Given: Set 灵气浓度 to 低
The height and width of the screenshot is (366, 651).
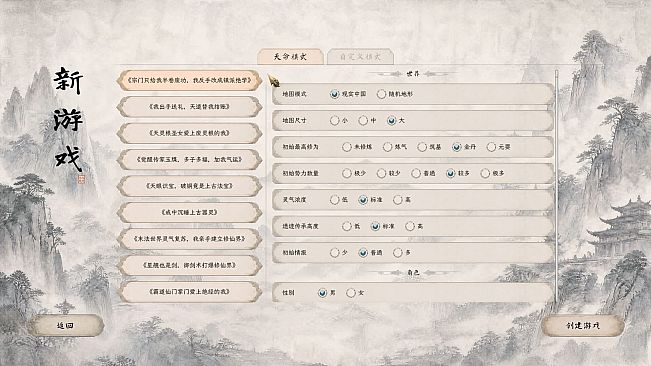Looking at the screenshot, I should point(335,200).
